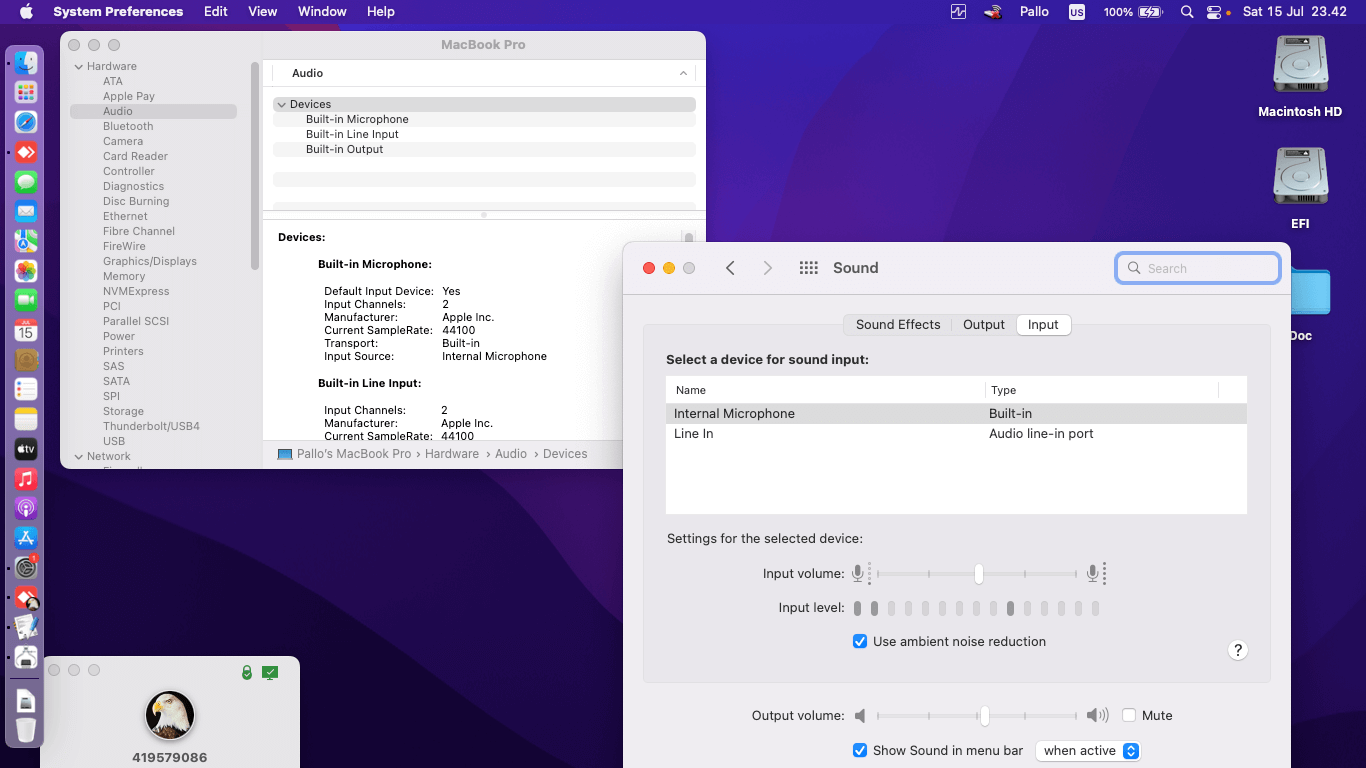The image size is (1366, 768).
Task: Switch to the Output tab
Action: tap(984, 325)
